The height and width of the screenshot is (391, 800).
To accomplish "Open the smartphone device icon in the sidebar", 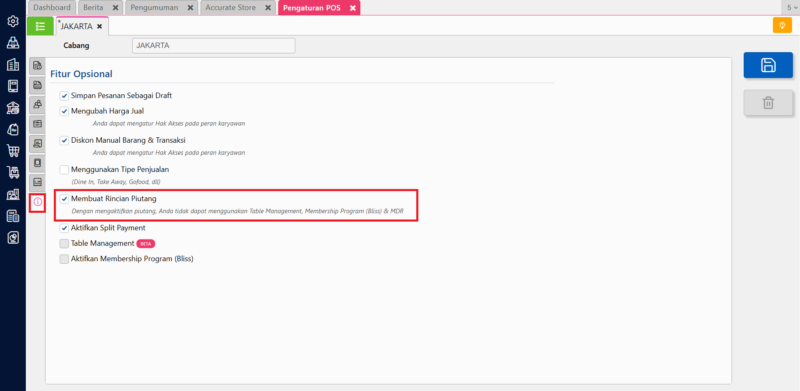I will [x=13, y=86].
